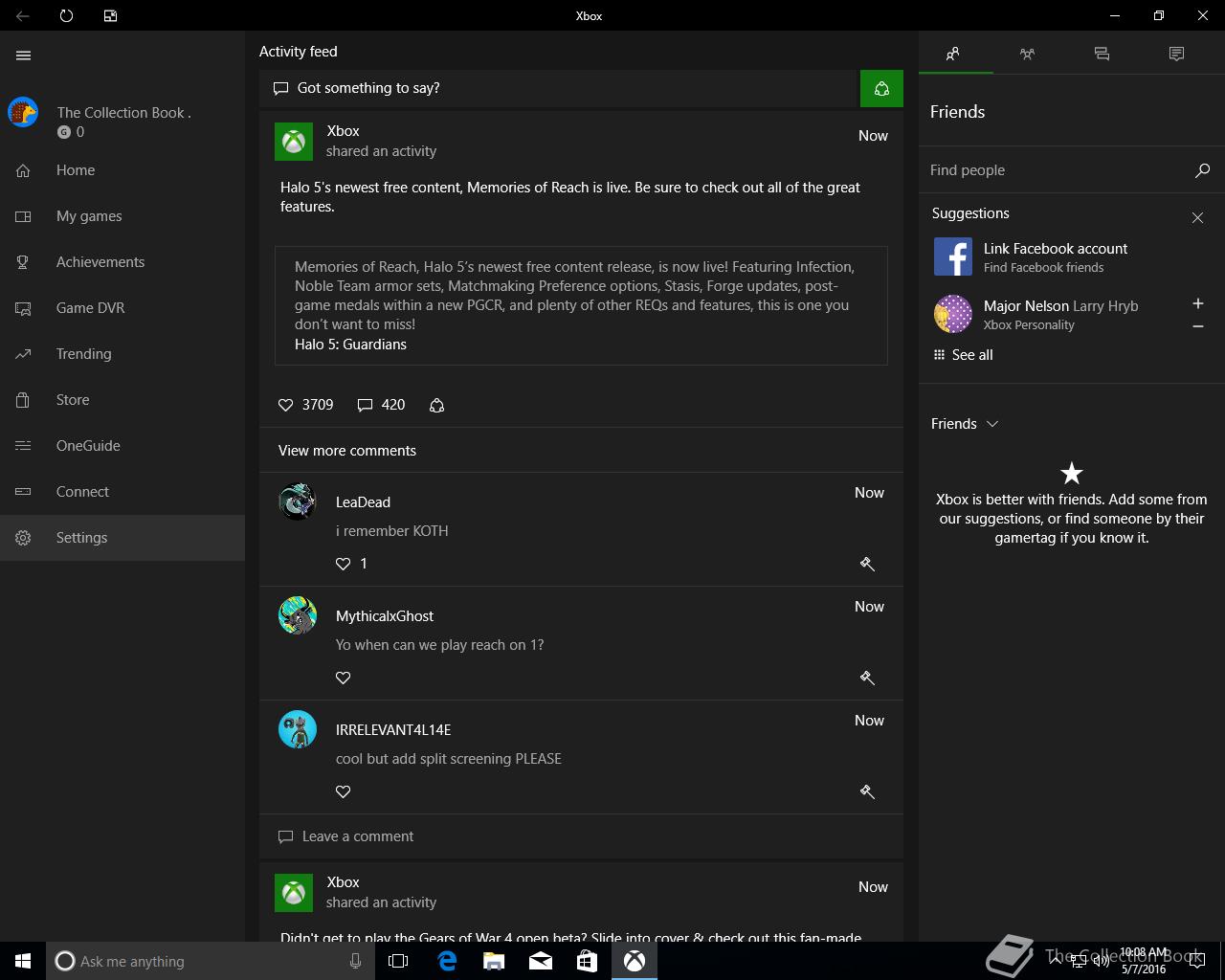1225x980 pixels.
Task: Open the Store from sidebar
Action: [x=122, y=400]
